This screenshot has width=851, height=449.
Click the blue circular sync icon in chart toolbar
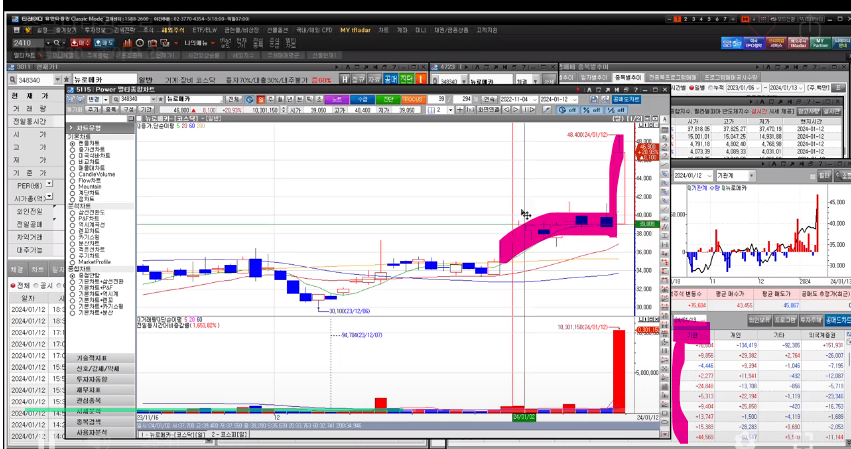[250, 99]
